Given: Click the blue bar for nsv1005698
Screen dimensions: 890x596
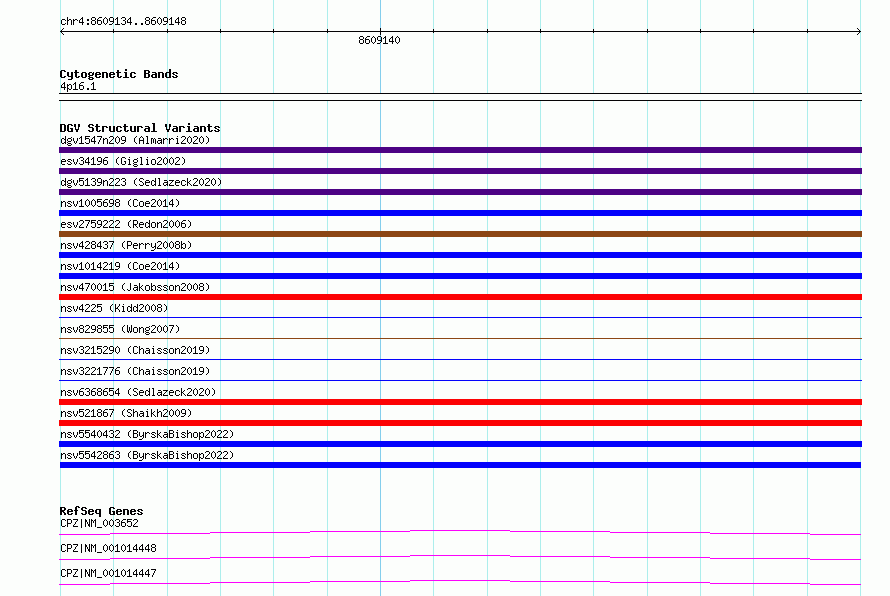Looking at the screenshot, I should pos(460,213).
